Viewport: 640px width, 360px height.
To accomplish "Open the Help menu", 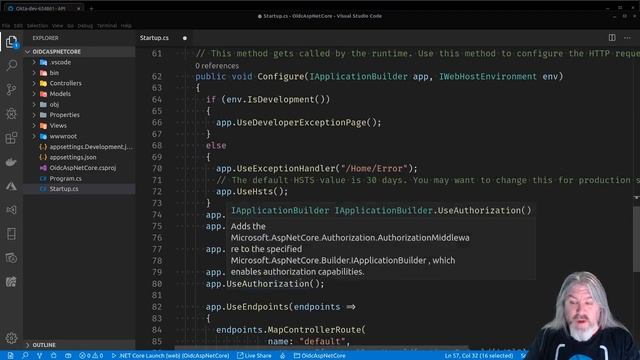I will pos(126,26).
